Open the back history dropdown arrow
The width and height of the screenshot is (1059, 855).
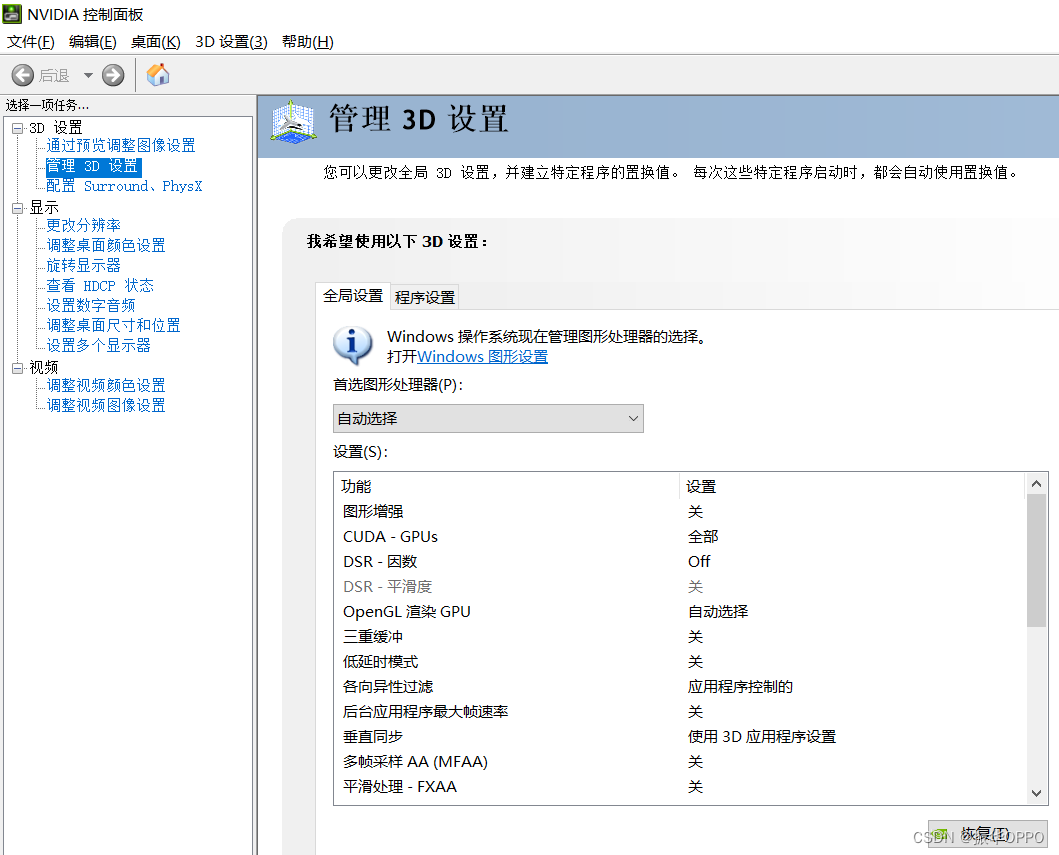pyautogui.click(x=88, y=75)
